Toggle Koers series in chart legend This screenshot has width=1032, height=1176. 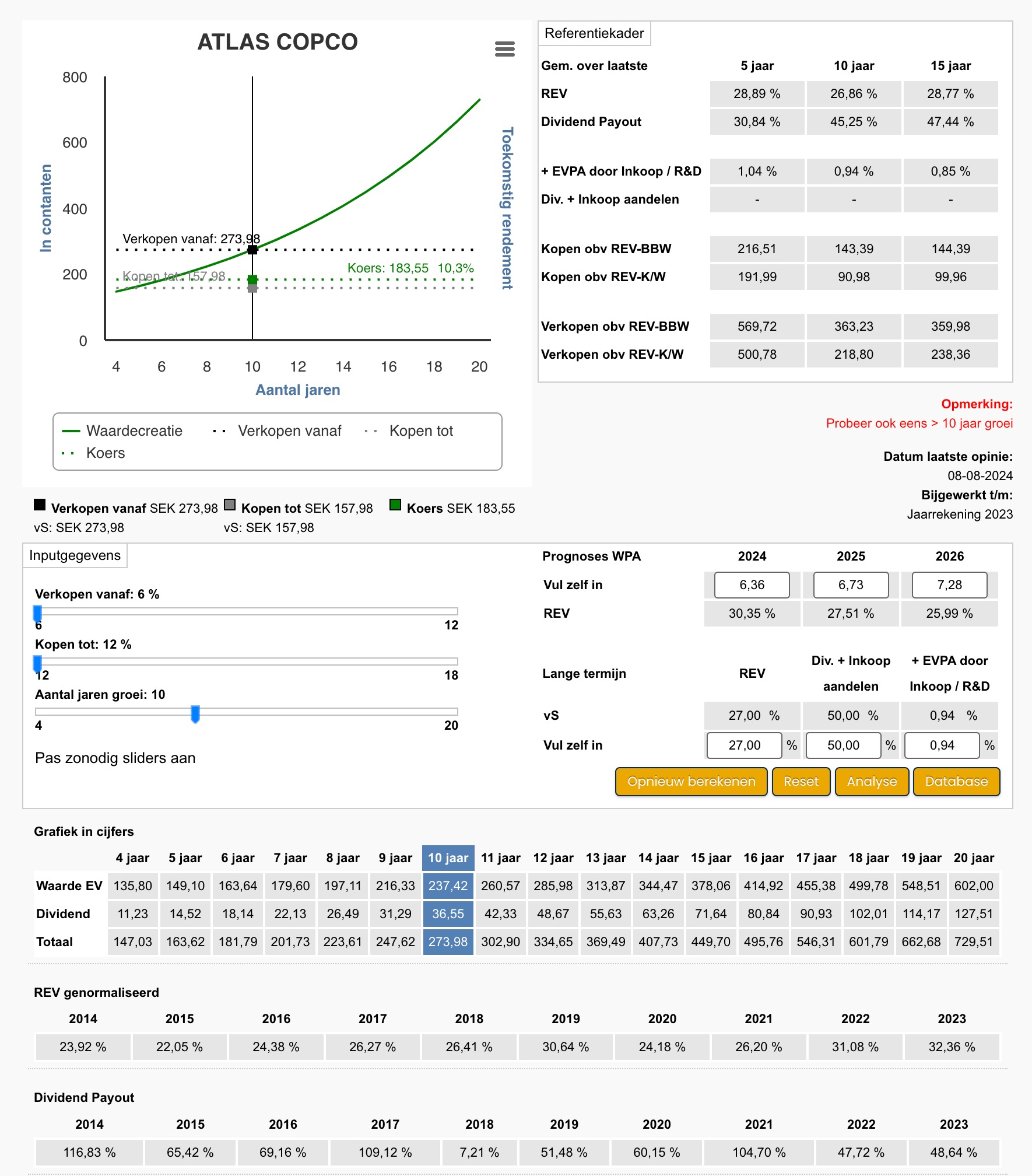(93, 453)
